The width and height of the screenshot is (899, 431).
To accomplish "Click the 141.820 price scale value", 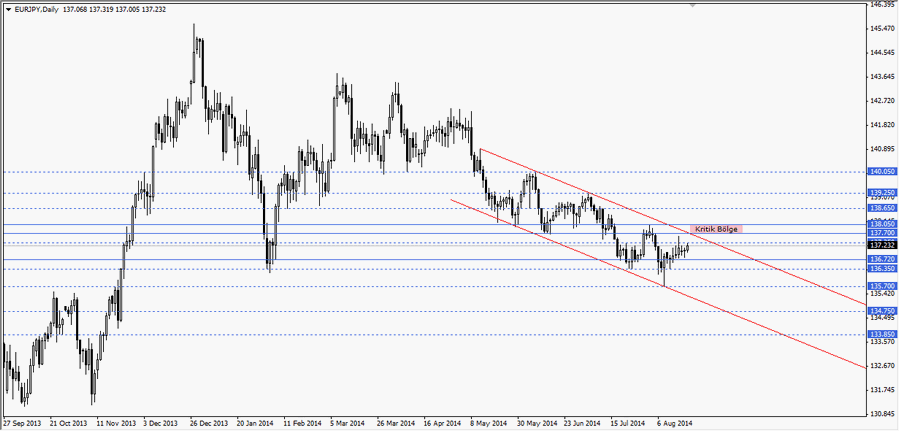I will 882,124.
